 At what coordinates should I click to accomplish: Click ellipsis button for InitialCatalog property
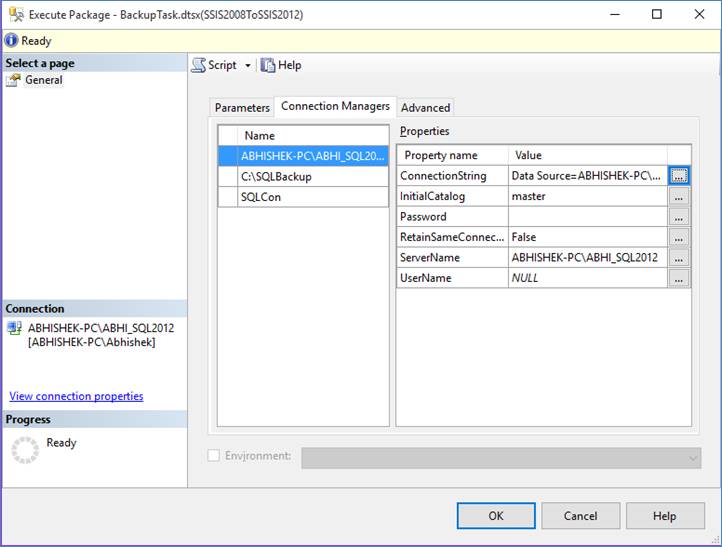pyautogui.click(x=679, y=197)
